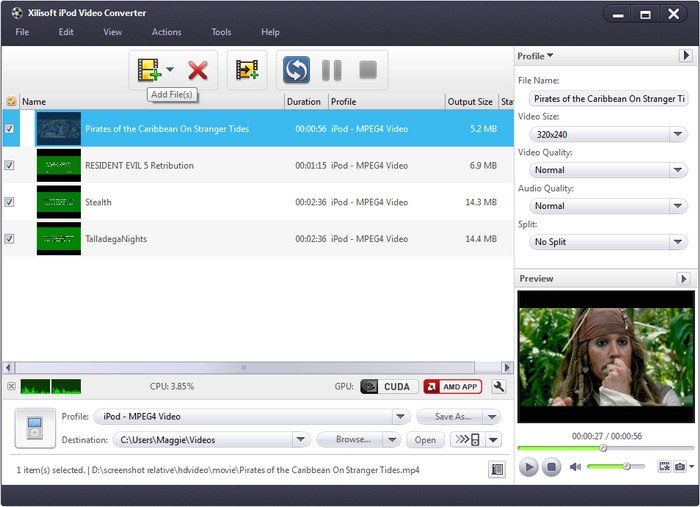Click the iPod device icon
This screenshot has height=507, width=700.
tap(35, 428)
